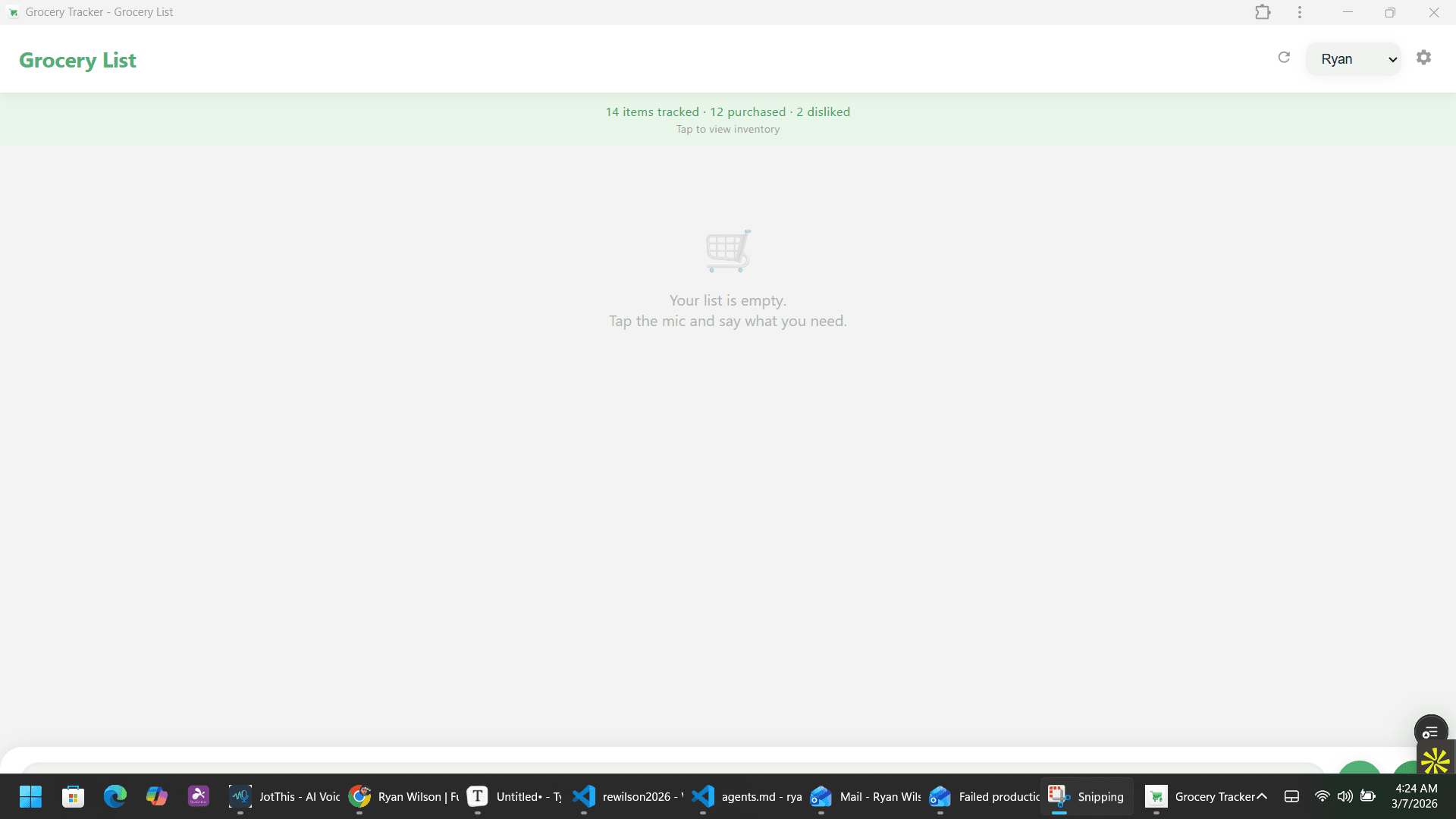1456x819 pixels.
Task: Open Copilot from the taskbar
Action: pyautogui.click(x=157, y=796)
